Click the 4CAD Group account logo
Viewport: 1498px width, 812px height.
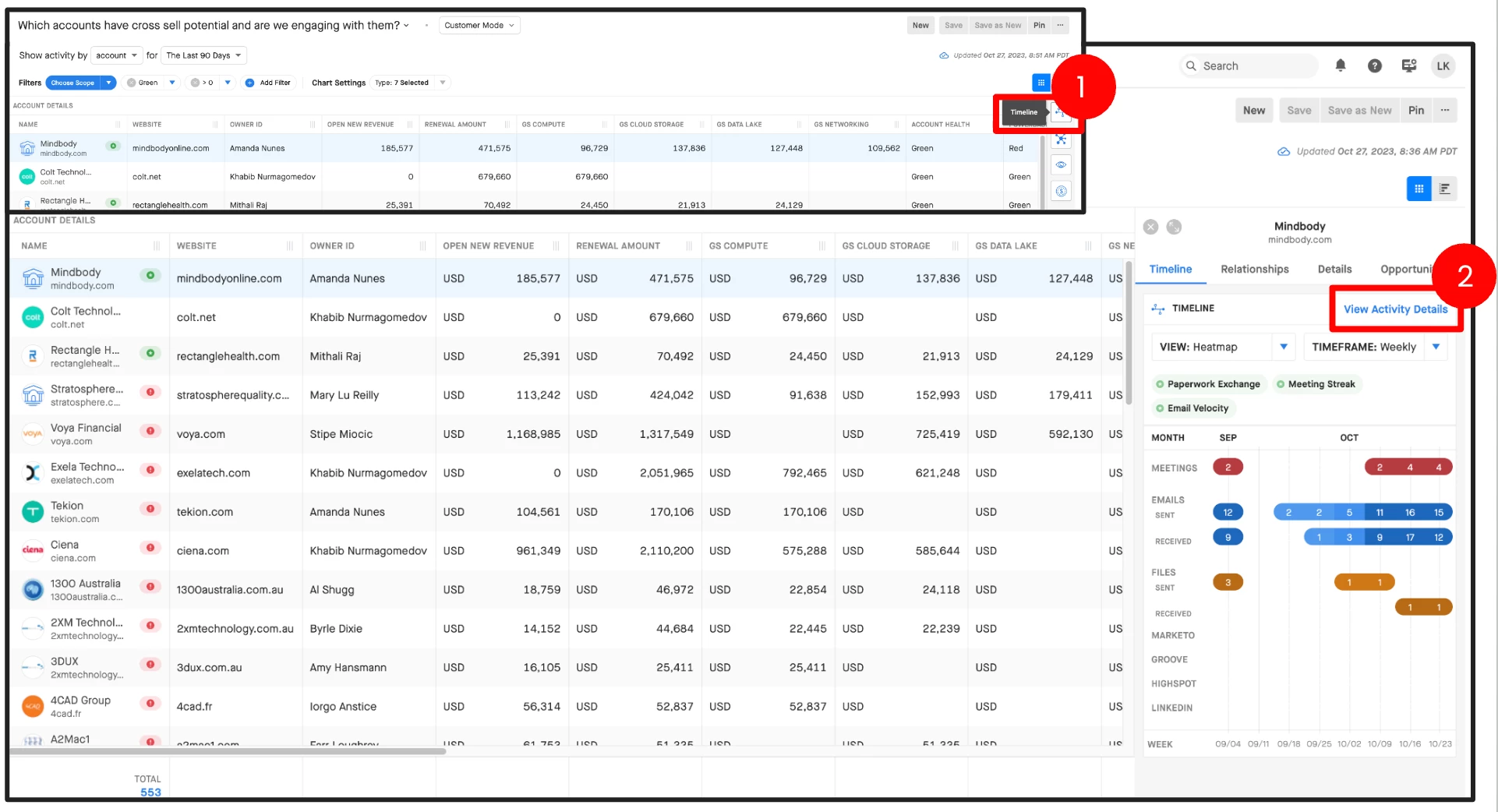[33, 707]
